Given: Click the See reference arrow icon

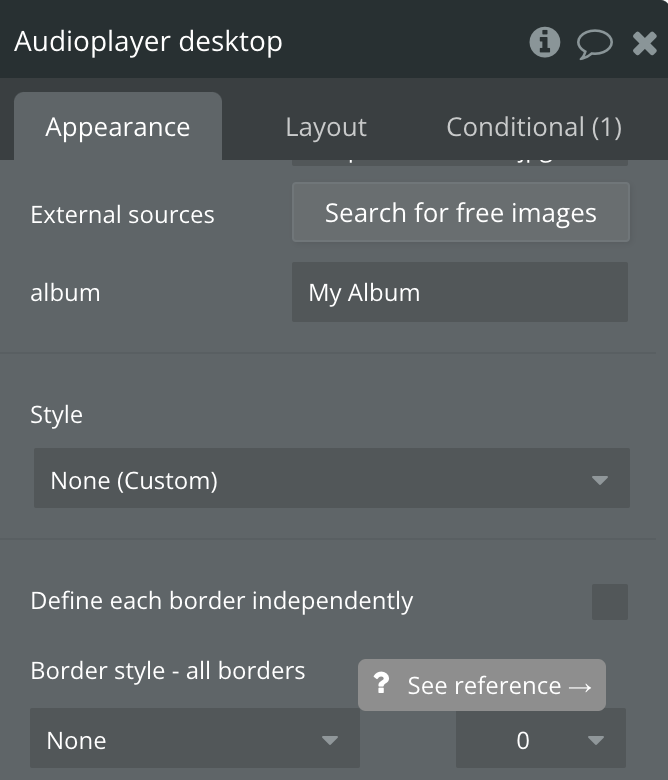Looking at the screenshot, I should tap(580, 687).
